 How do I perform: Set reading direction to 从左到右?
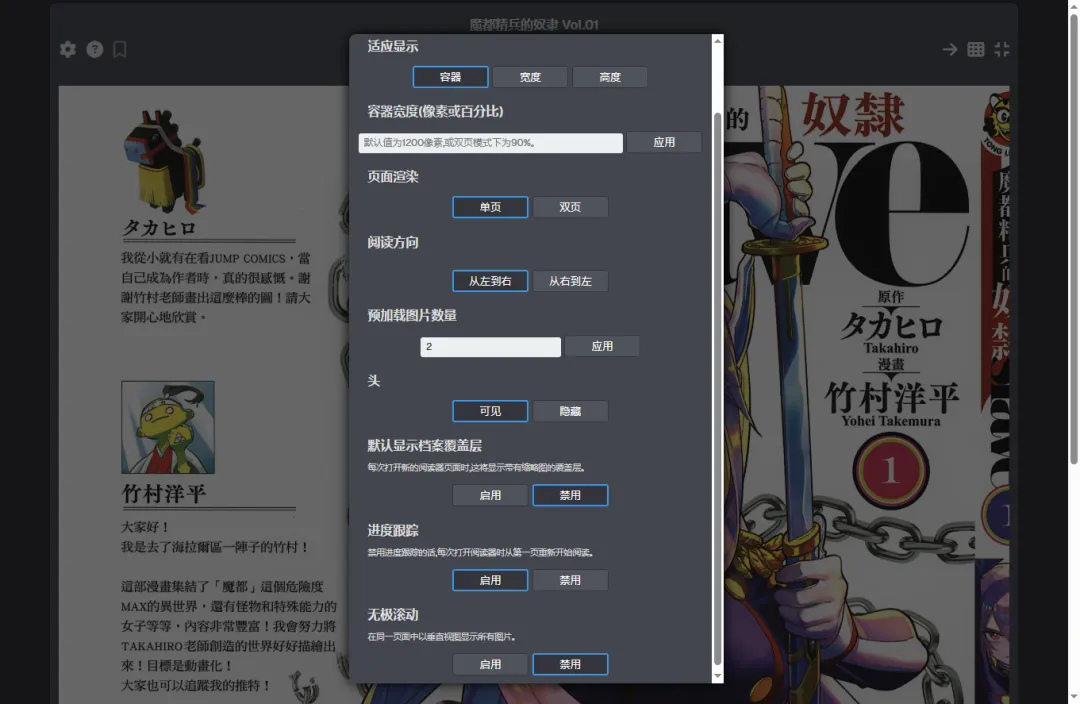490,281
